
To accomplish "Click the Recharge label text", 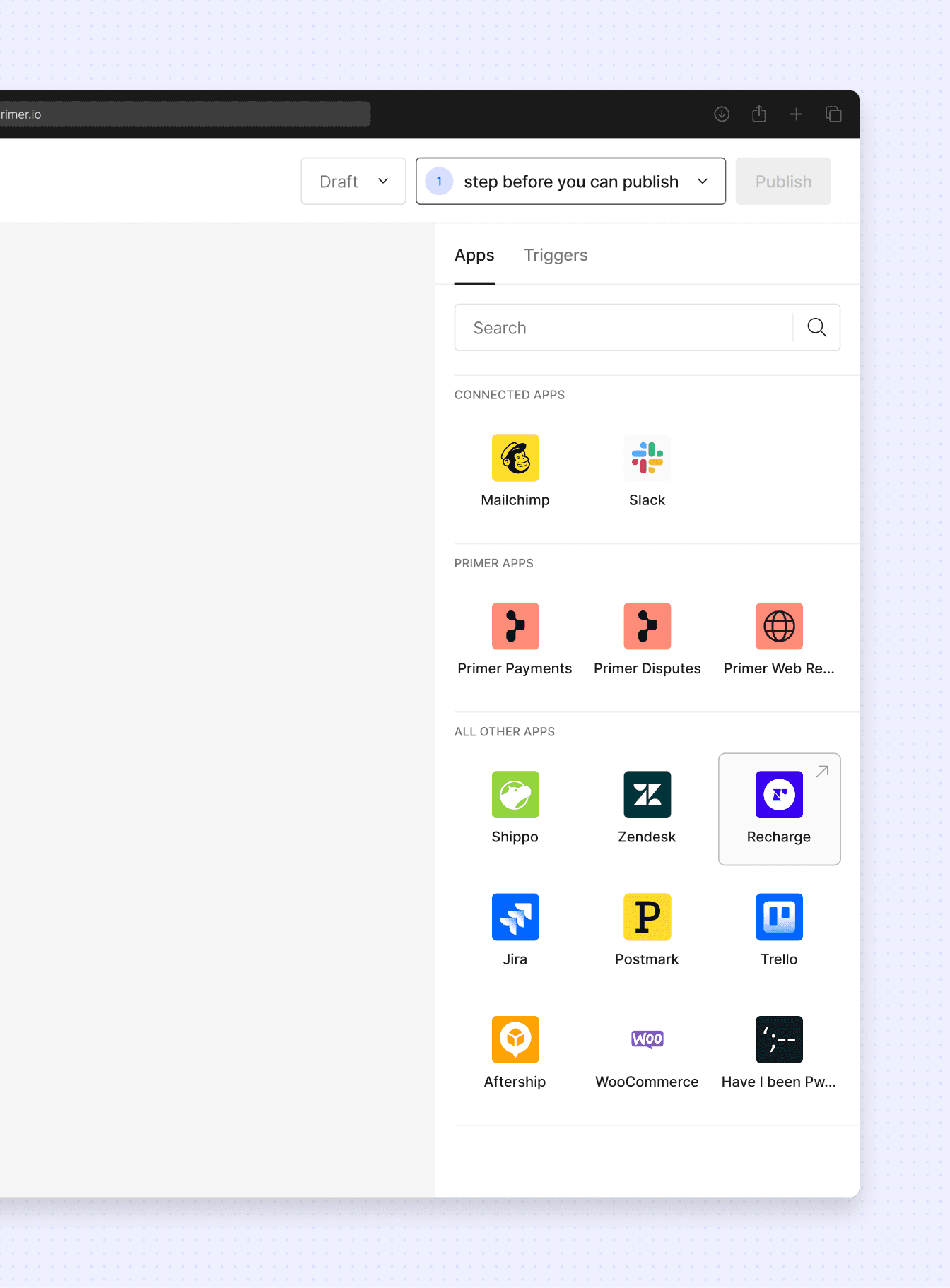I will click(779, 837).
